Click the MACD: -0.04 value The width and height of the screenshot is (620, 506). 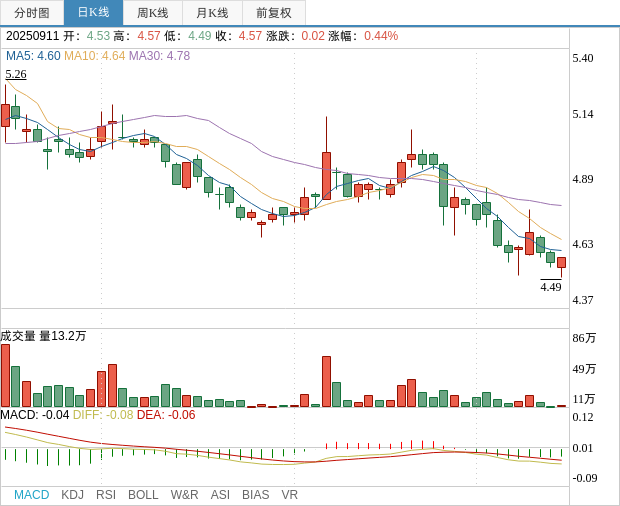coord(35,415)
